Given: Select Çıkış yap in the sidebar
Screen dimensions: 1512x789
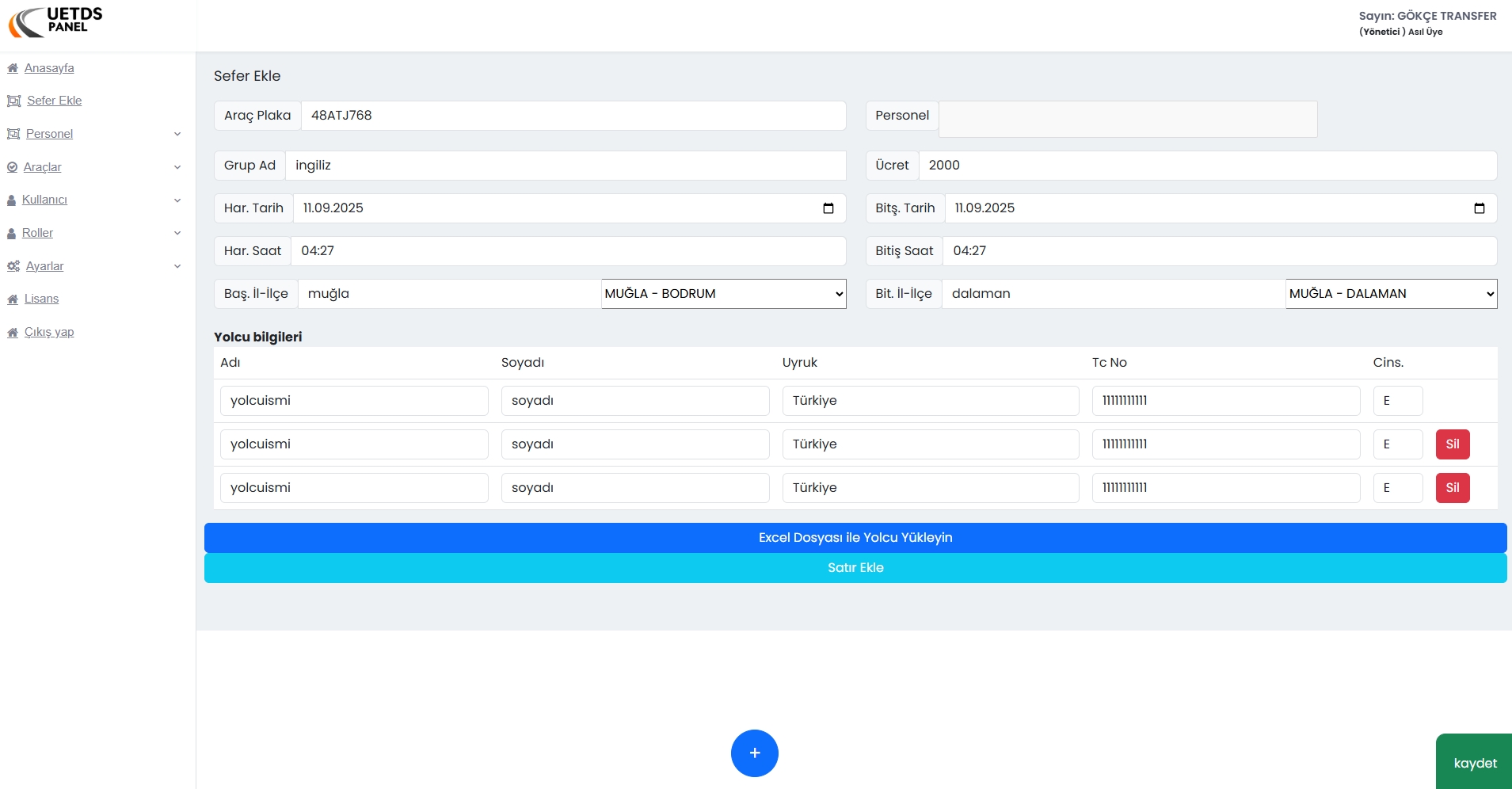Looking at the screenshot, I should click(48, 332).
